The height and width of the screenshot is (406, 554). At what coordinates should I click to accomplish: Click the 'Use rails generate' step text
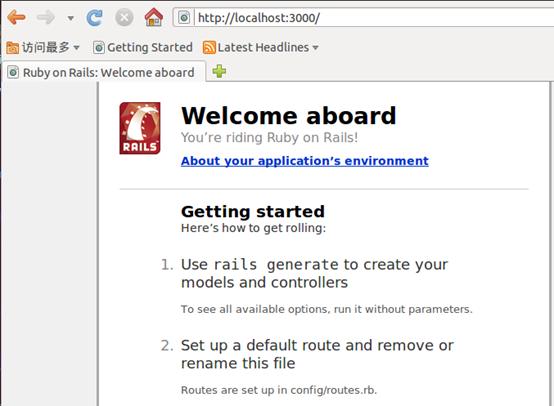(x=314, y=273)
